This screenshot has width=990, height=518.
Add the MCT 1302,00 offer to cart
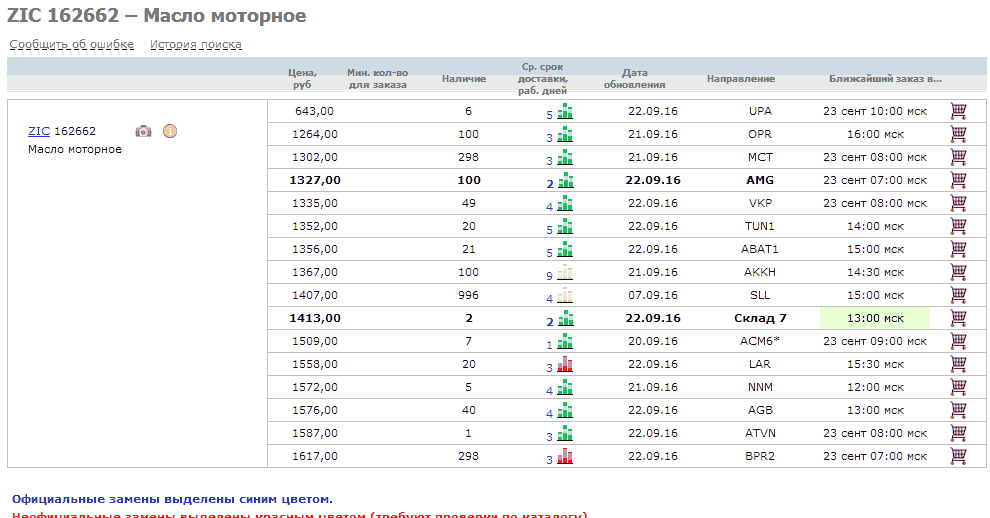[958, 157]
